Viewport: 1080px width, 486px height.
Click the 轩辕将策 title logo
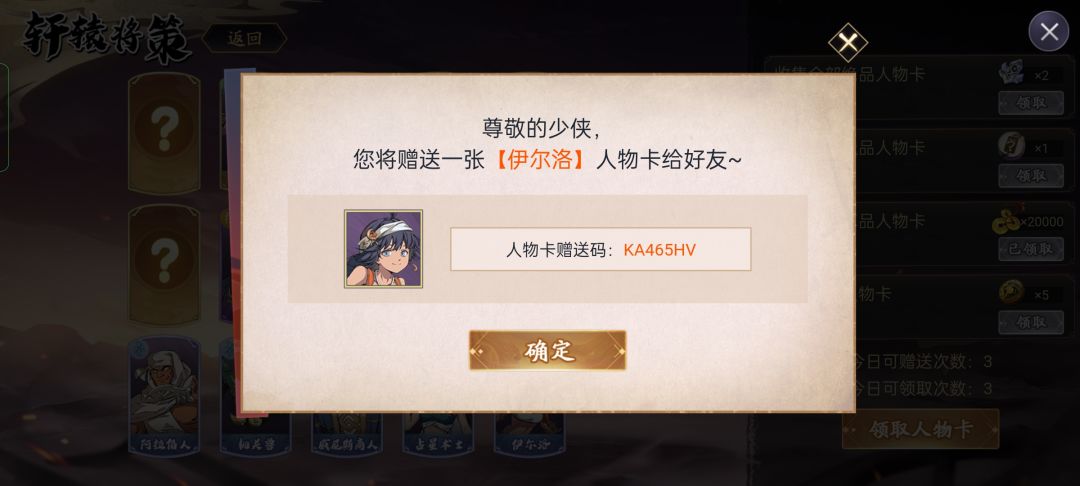pos(107,38)
